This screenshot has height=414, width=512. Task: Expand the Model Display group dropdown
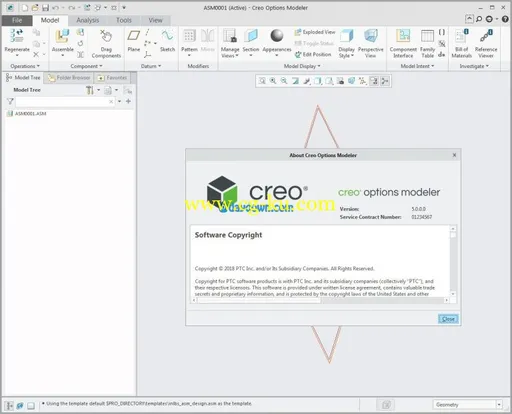[302, 66]
